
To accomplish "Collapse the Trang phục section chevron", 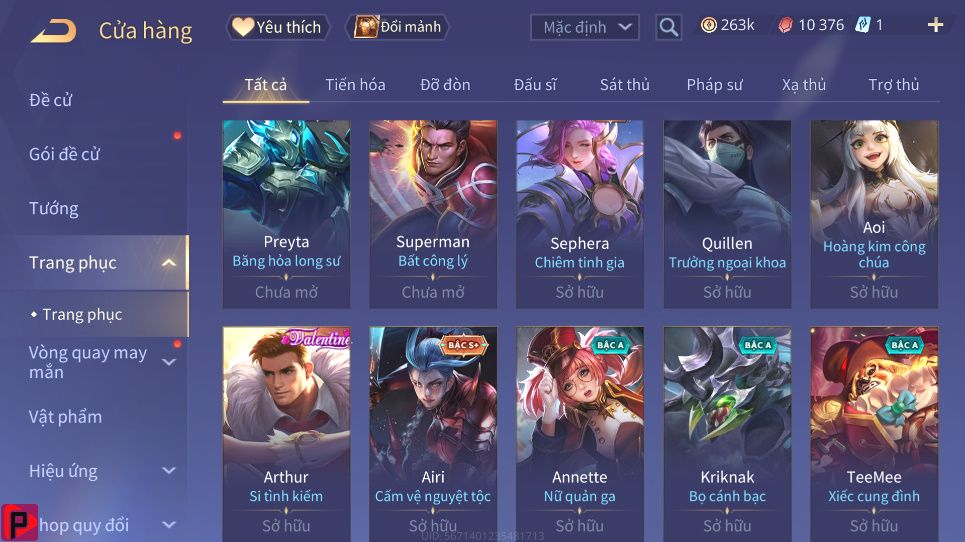I will 169,263.
